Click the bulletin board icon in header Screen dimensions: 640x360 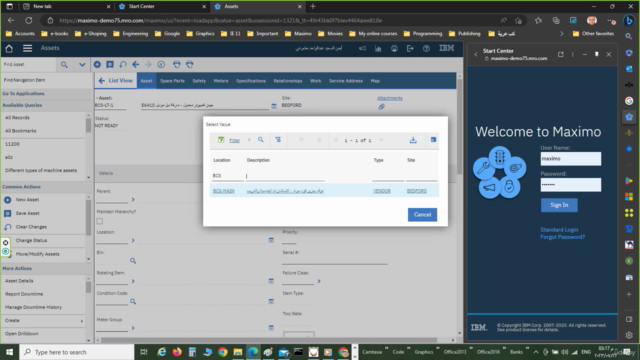pos(362,49)
